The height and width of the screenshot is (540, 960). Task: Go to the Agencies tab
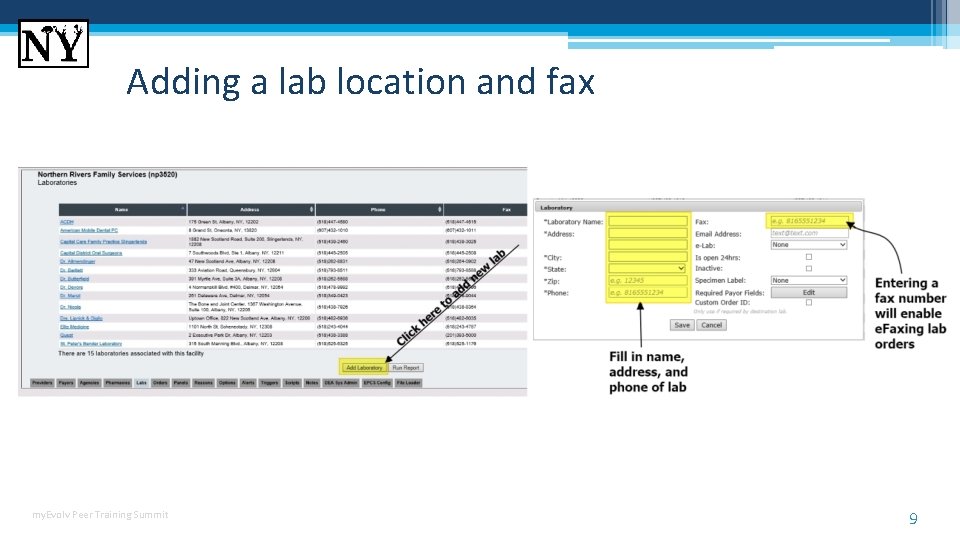89,383
